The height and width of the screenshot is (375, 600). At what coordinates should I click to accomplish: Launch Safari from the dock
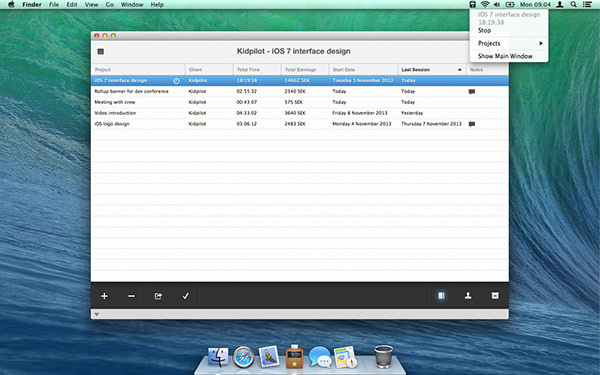(243, 357)
